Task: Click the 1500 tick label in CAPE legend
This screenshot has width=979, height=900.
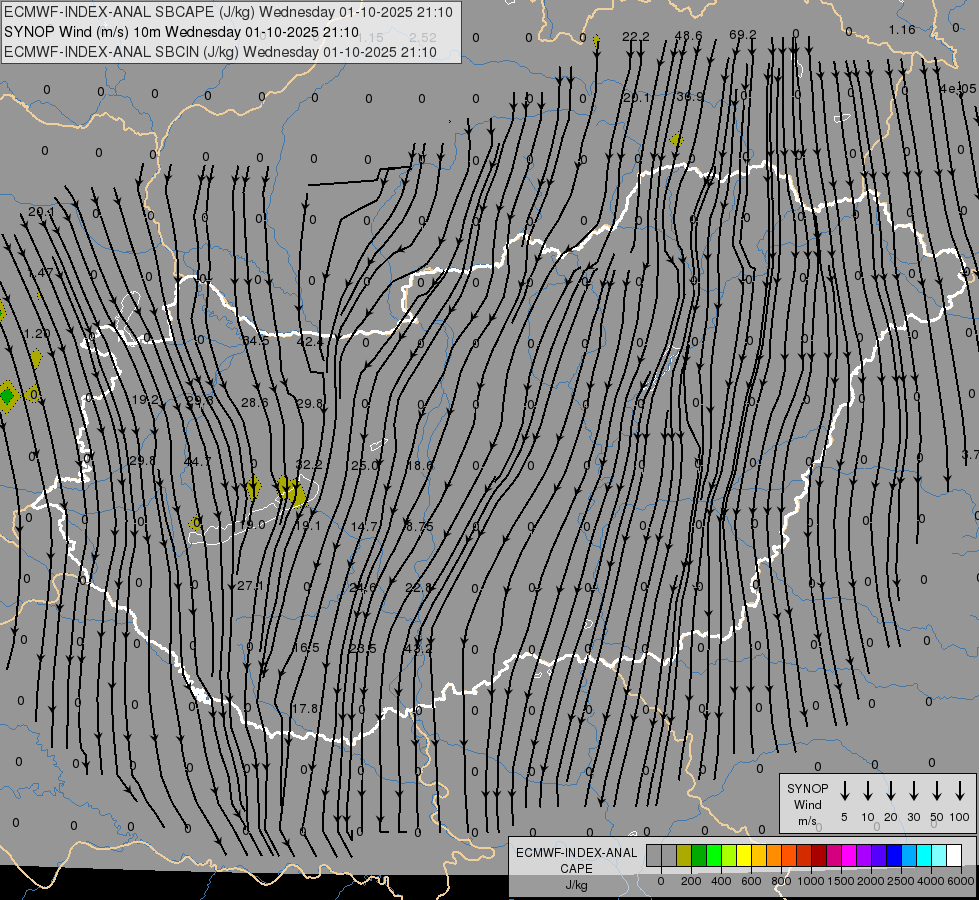Action: [x=840, y=881]
